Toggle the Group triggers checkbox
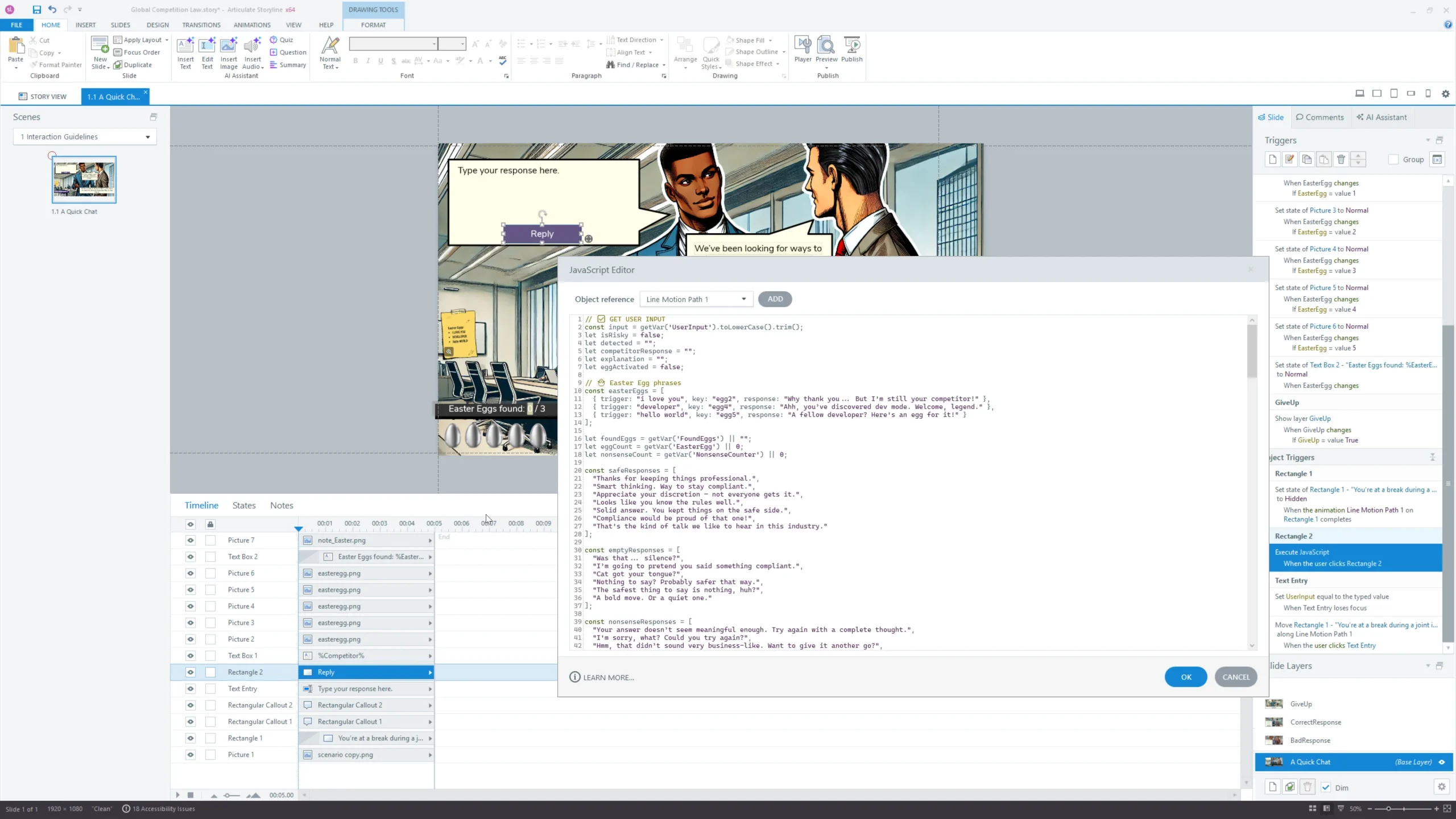1456x819 pixels. [x=1393, y=160]
